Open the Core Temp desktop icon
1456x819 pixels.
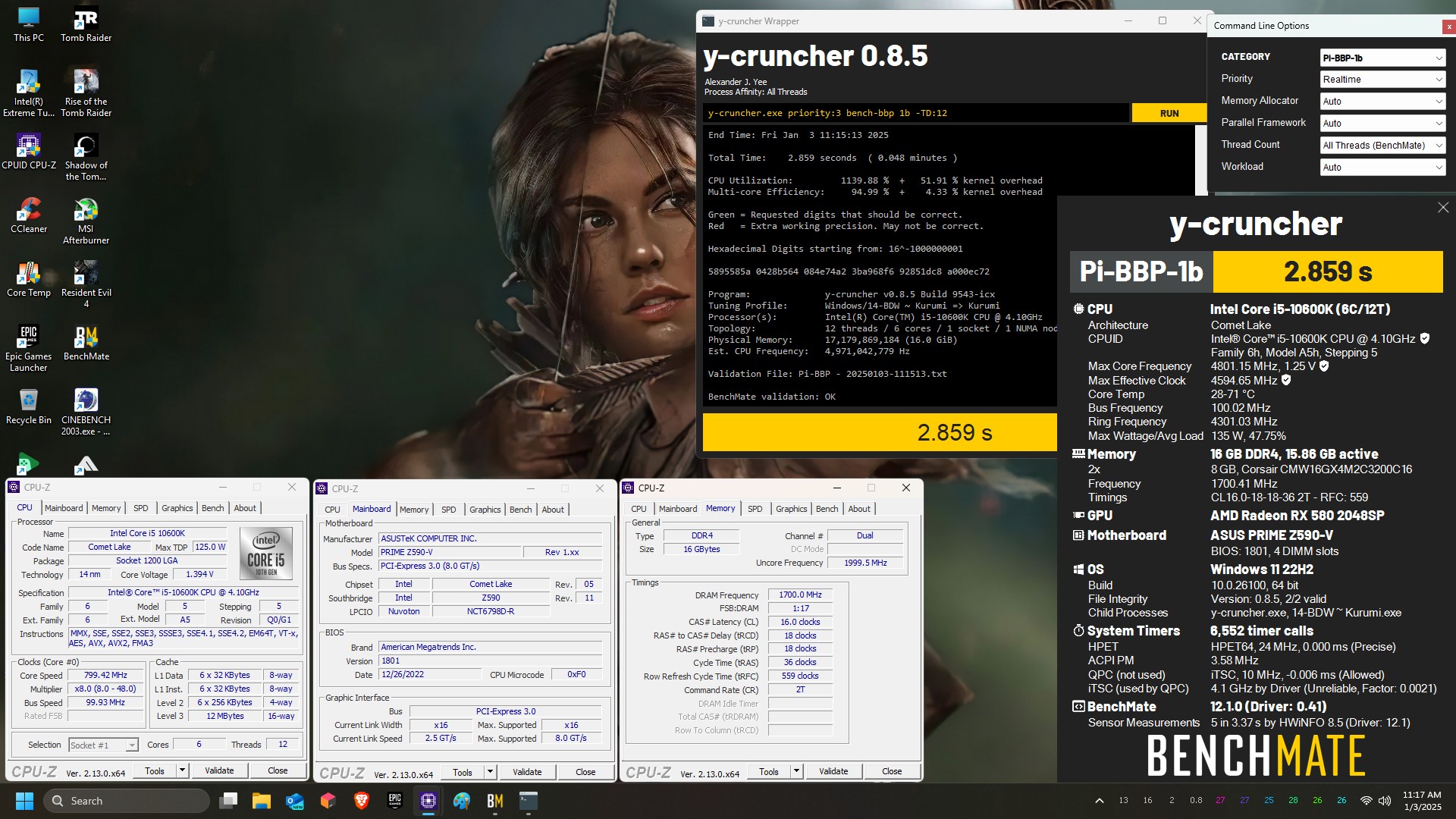pyautogui.click(x=29, y=278)
